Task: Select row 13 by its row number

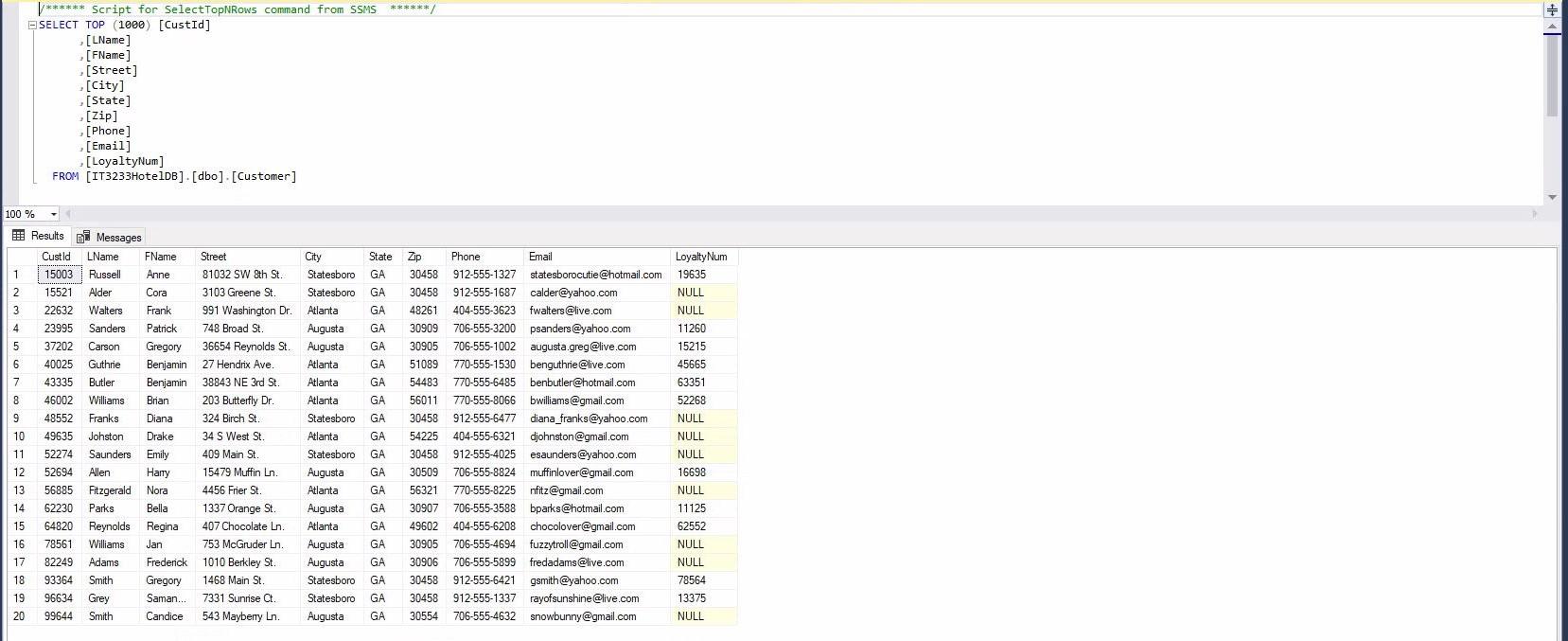Action: click(x=23, y=490)
